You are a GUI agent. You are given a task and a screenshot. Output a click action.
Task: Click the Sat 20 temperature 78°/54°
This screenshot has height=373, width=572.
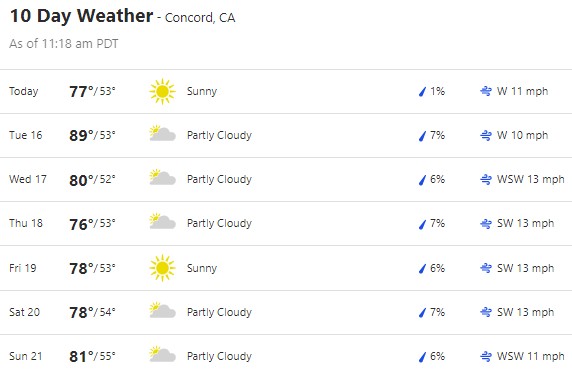click(x=92, y=312)
